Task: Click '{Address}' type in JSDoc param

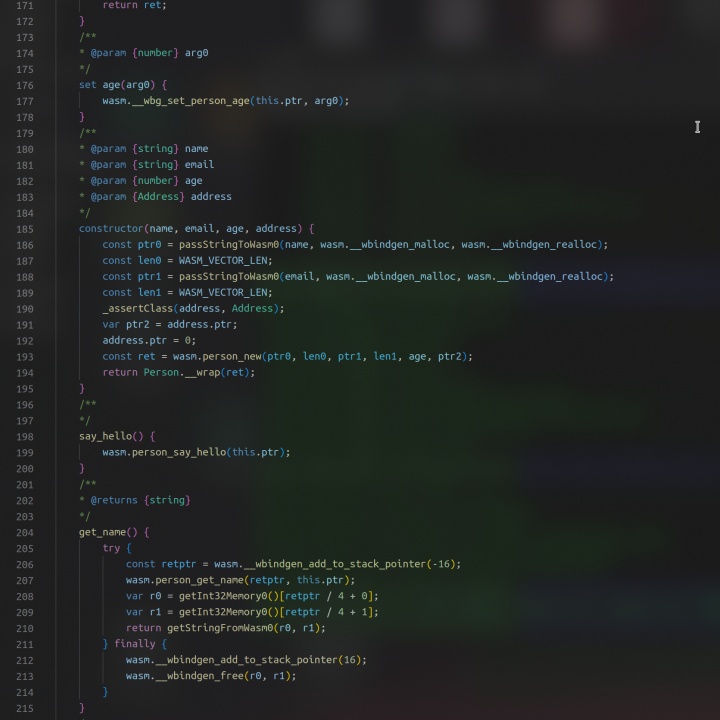Action: point(158,197)
